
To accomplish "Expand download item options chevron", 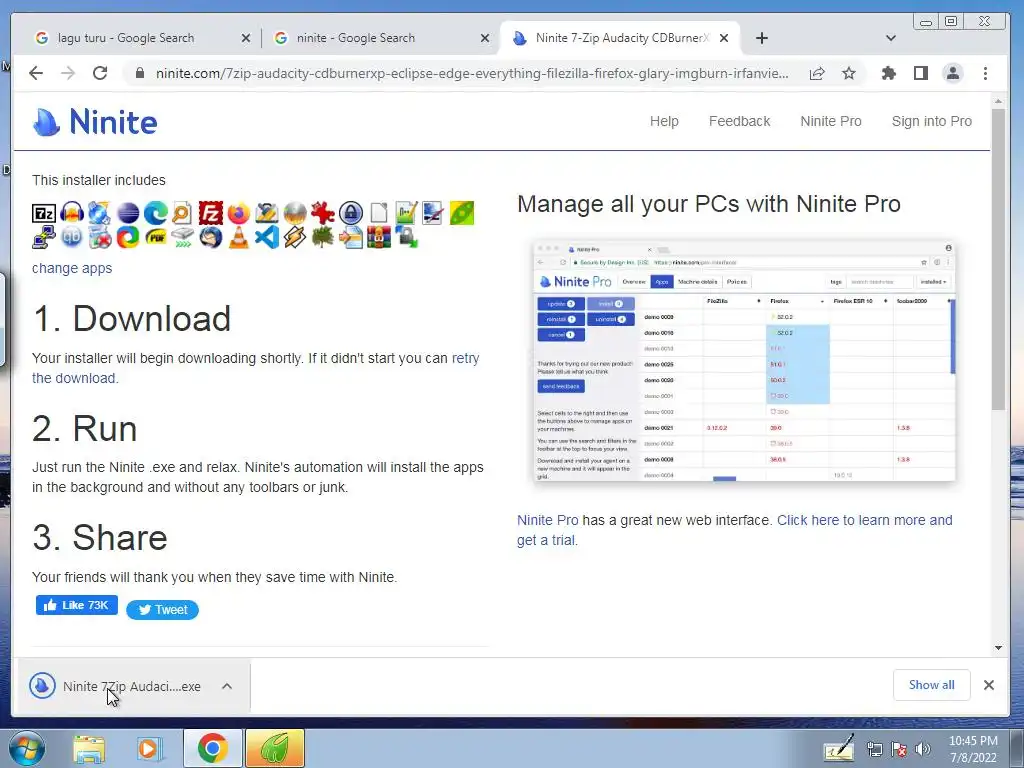I will click(227, 686).
